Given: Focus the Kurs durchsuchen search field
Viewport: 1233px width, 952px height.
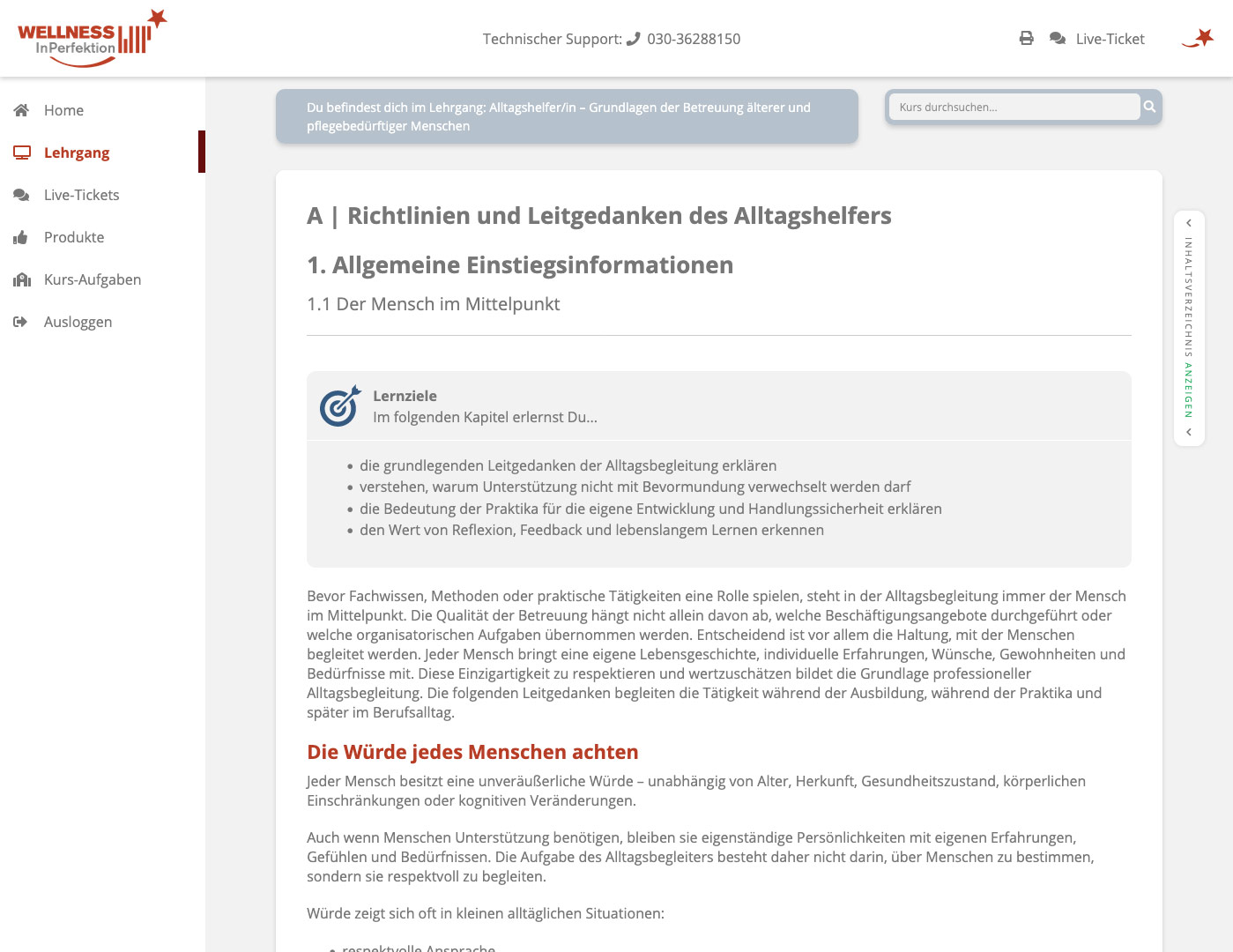Looking at the screenshot, I should pos(1014,107).
